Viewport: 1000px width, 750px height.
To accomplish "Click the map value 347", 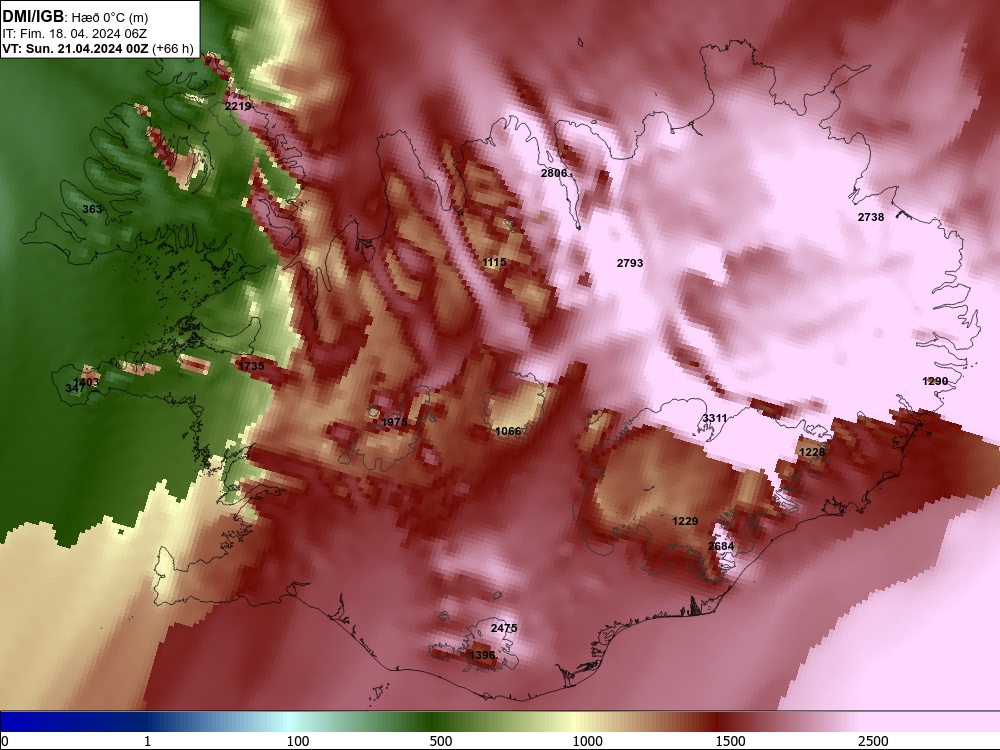I will coord(75,388).
